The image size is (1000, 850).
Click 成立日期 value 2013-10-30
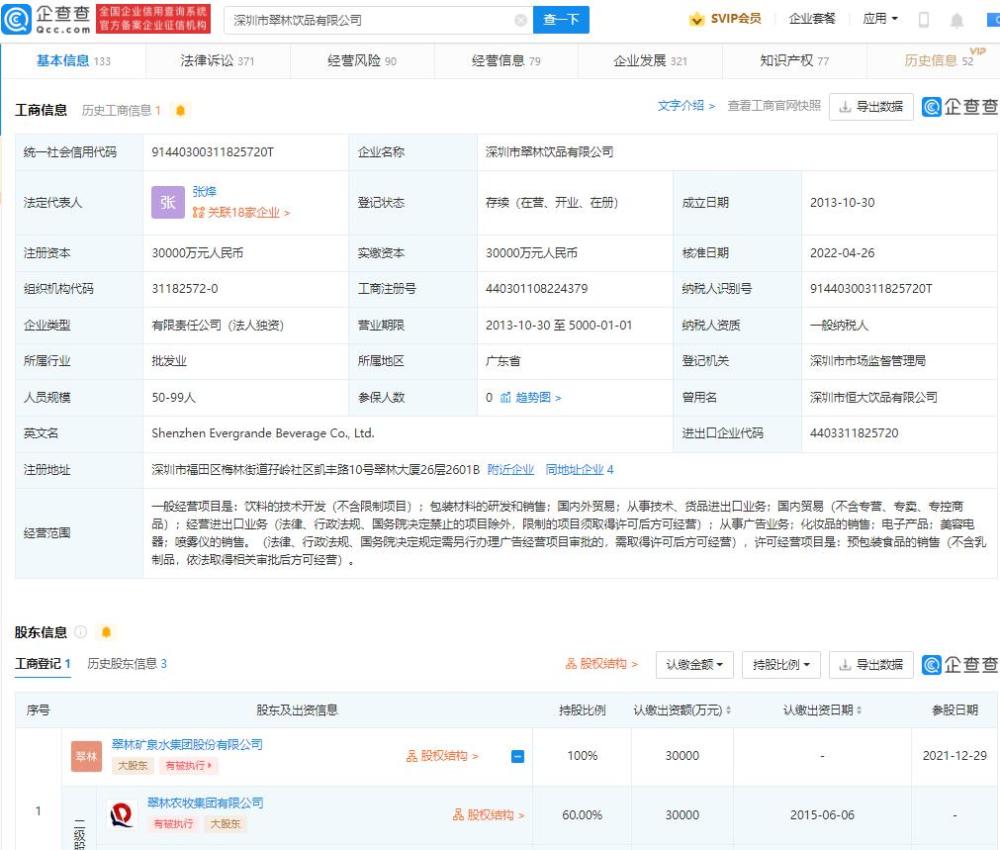(842, 202)
